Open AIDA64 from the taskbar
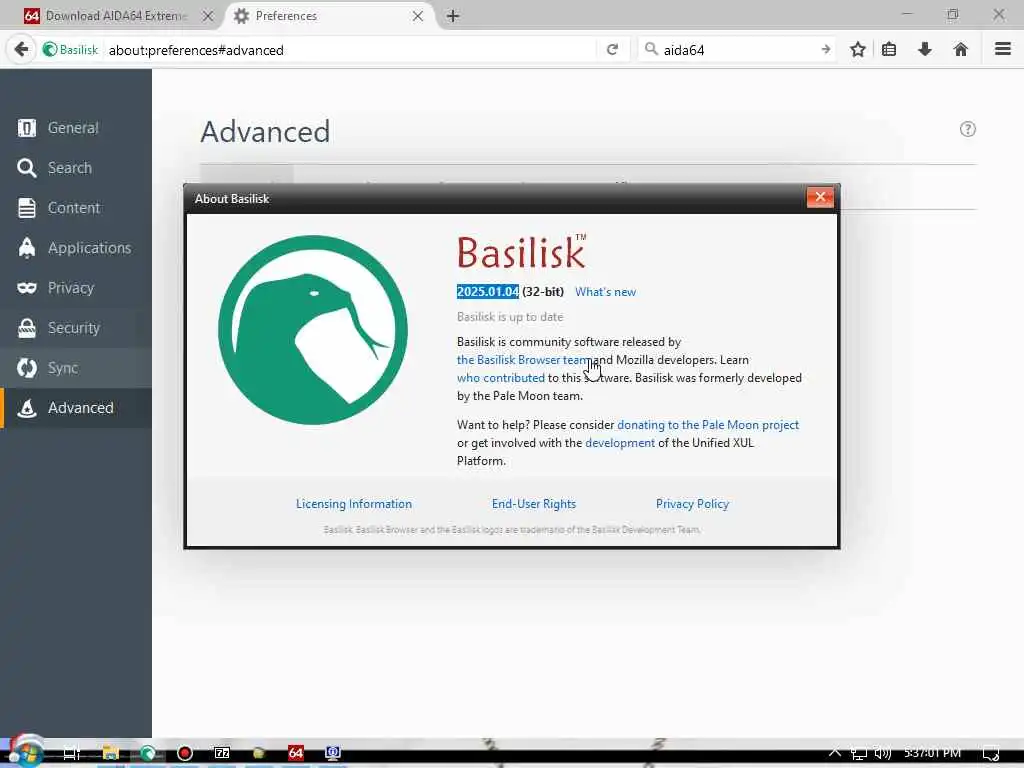 point(296,753)
